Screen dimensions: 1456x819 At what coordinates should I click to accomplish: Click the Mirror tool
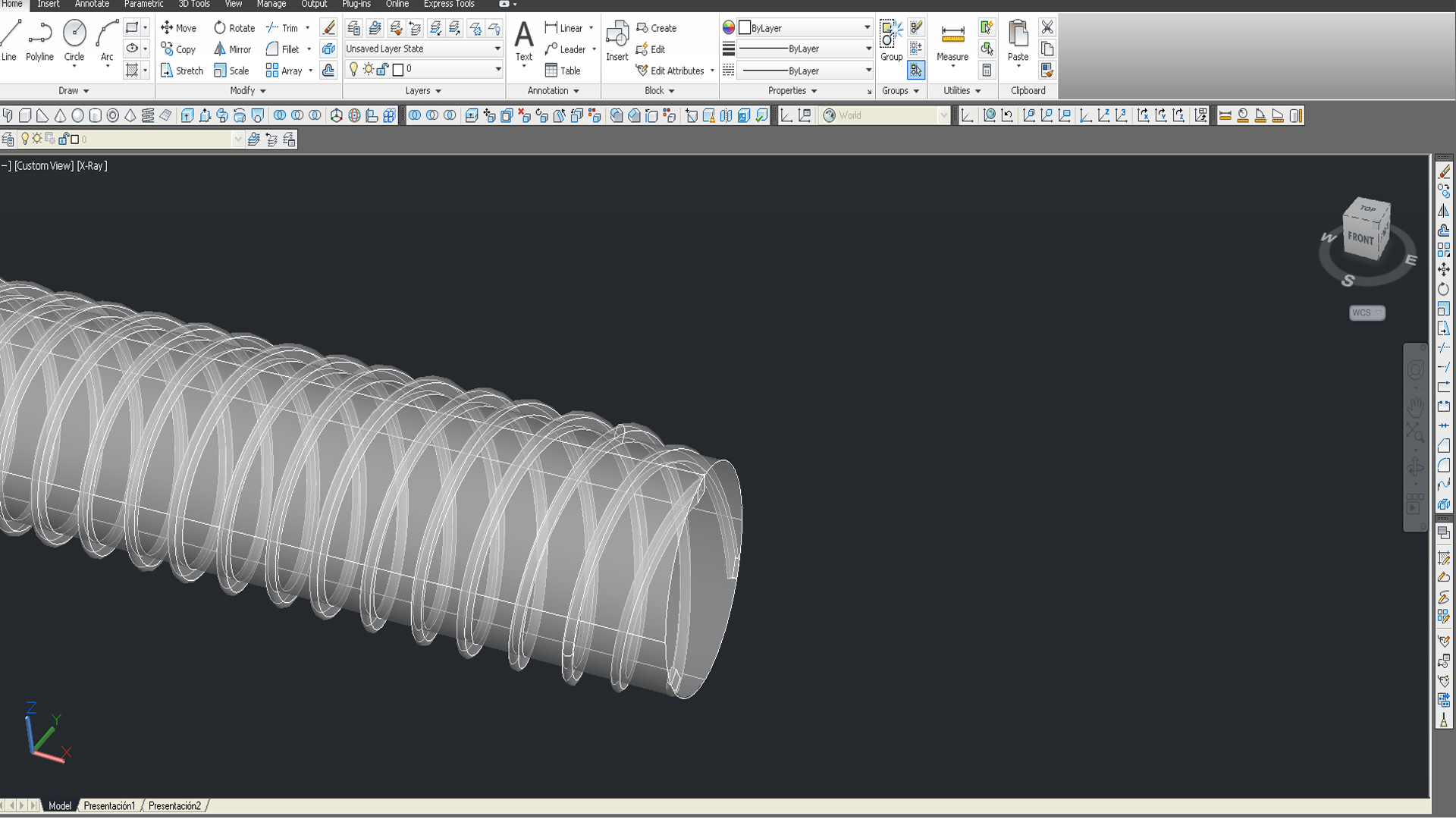pyautogui.click(x=232, y=49)
